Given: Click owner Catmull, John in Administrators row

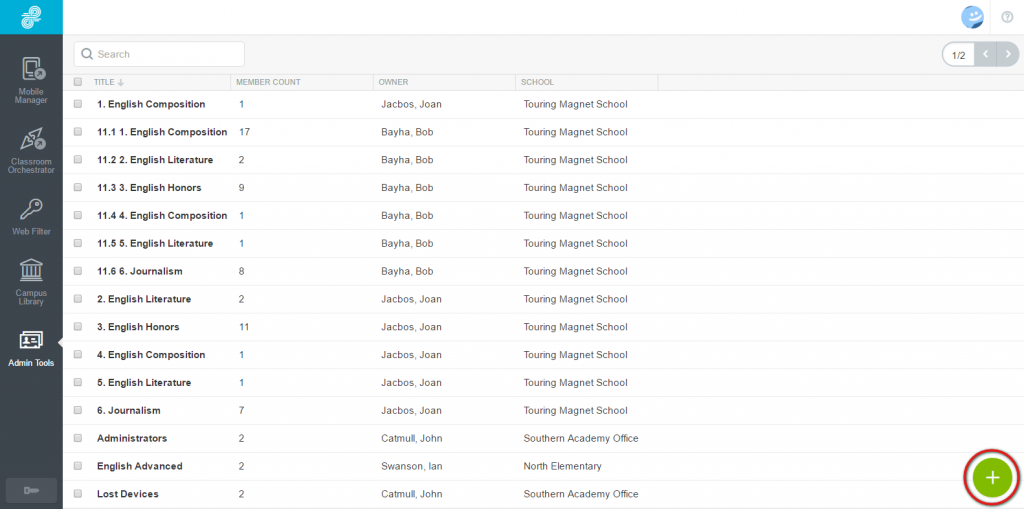Looking at the screenshot, I should 411,438.
